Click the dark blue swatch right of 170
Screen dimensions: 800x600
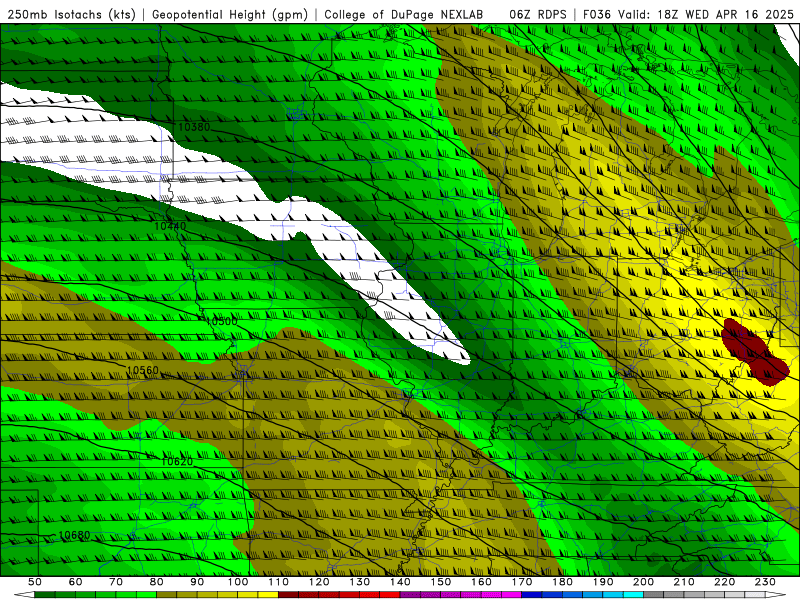532,595
